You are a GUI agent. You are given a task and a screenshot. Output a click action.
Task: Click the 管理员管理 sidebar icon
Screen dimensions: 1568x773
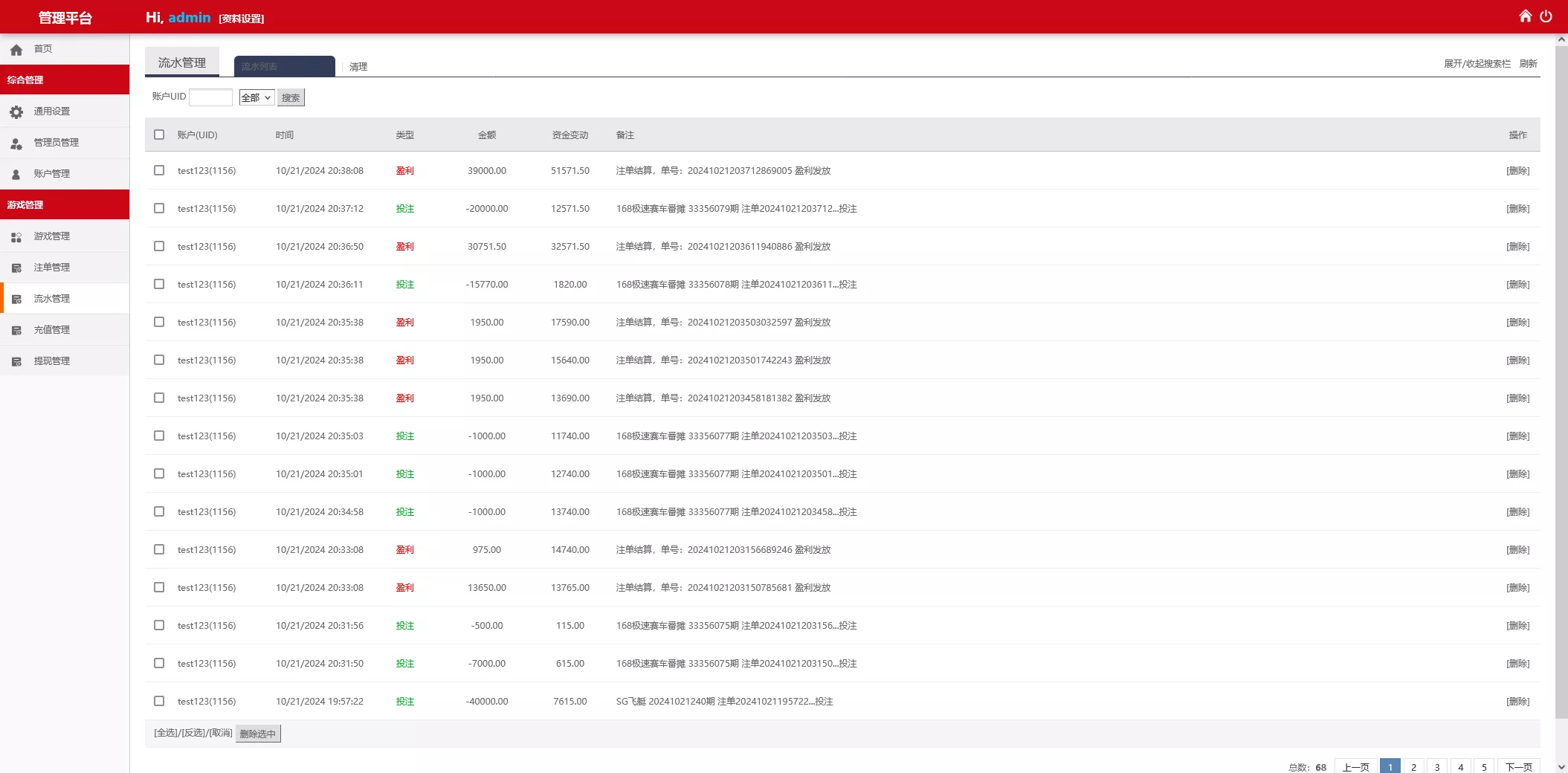point(16,143)
